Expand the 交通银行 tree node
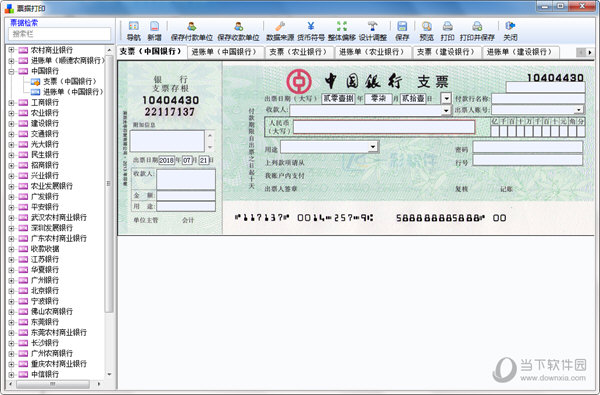This screenshot has height=395, width=600. (x=11, y=134)
